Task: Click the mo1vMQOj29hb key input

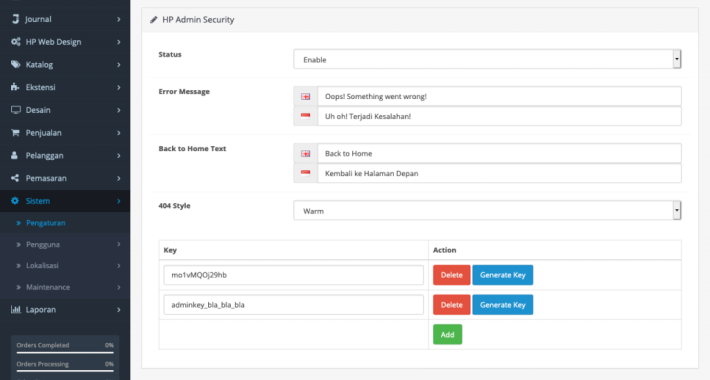Action: click(x=293, y=275)
